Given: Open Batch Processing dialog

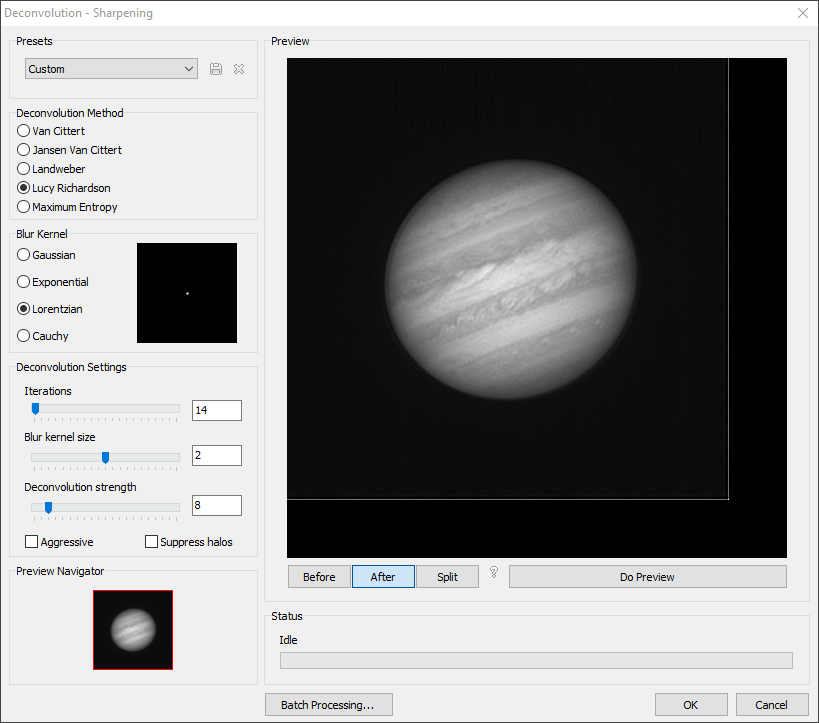Looking at the screenshot, I should click(x=329, y=705).
